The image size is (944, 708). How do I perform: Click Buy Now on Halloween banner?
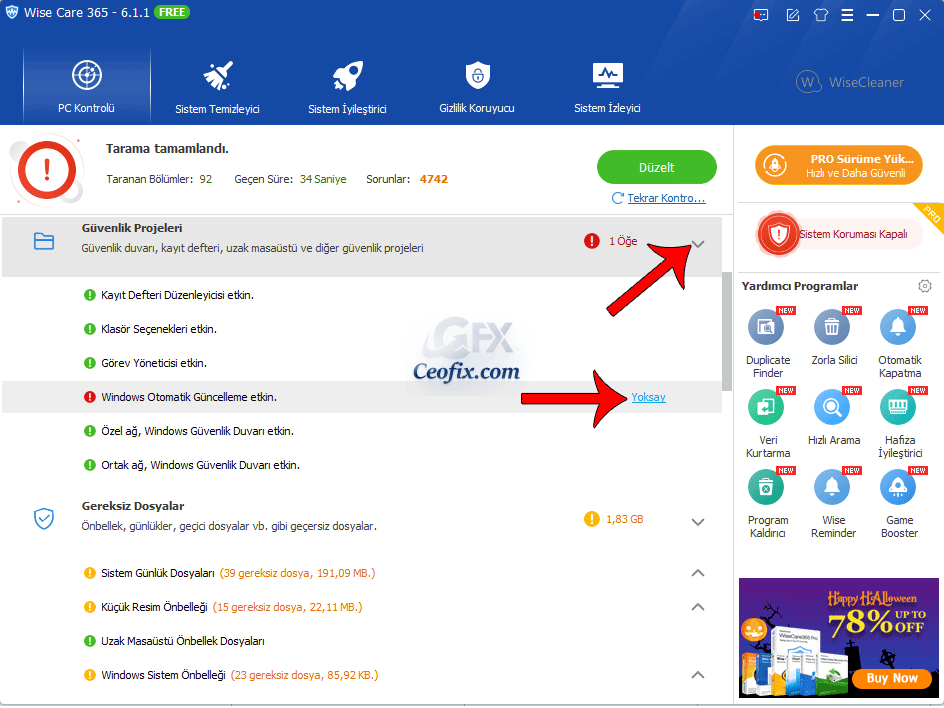pyautogui.click(x=892, y=678)
